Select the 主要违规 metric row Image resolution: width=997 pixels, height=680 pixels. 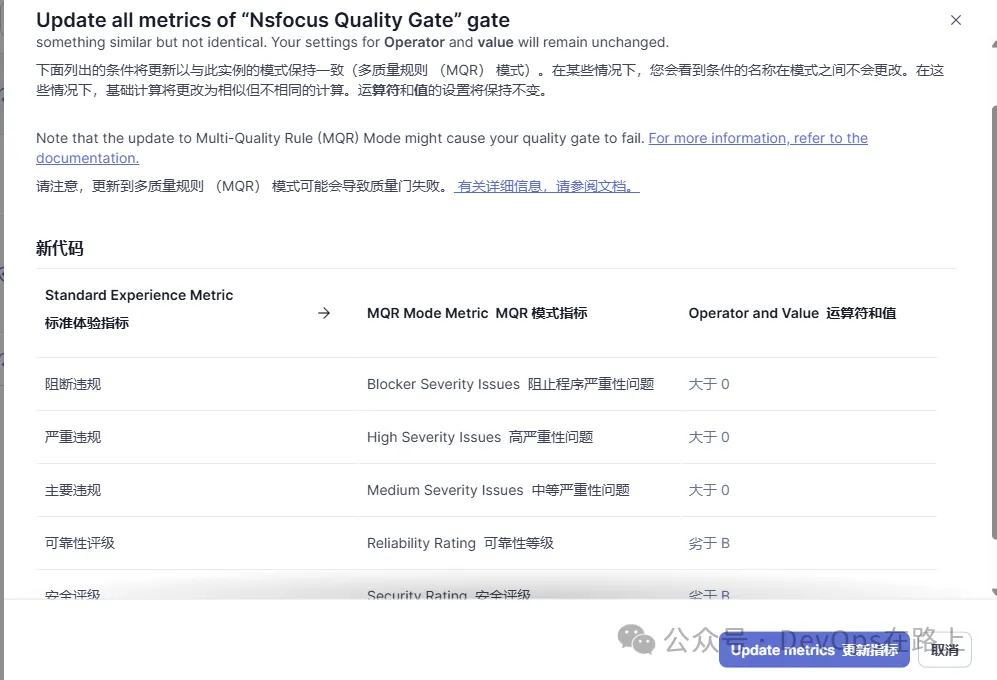point(73,490)
